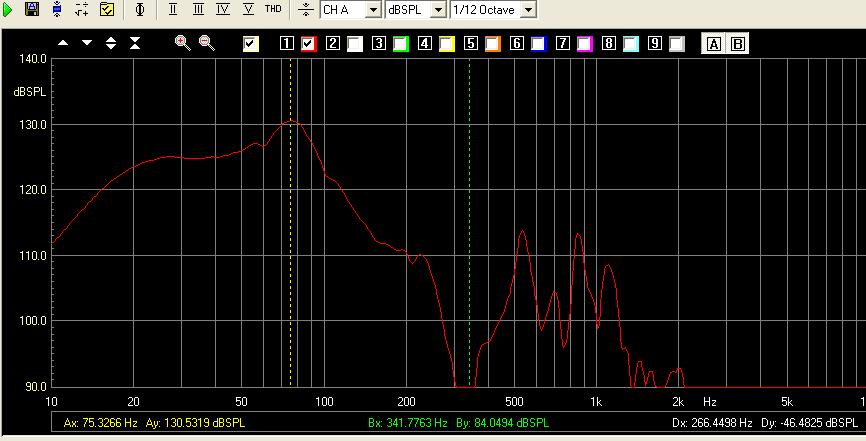The image size is (866, 441).
Task: Click the cursor B button
Action: coord(738,43)
